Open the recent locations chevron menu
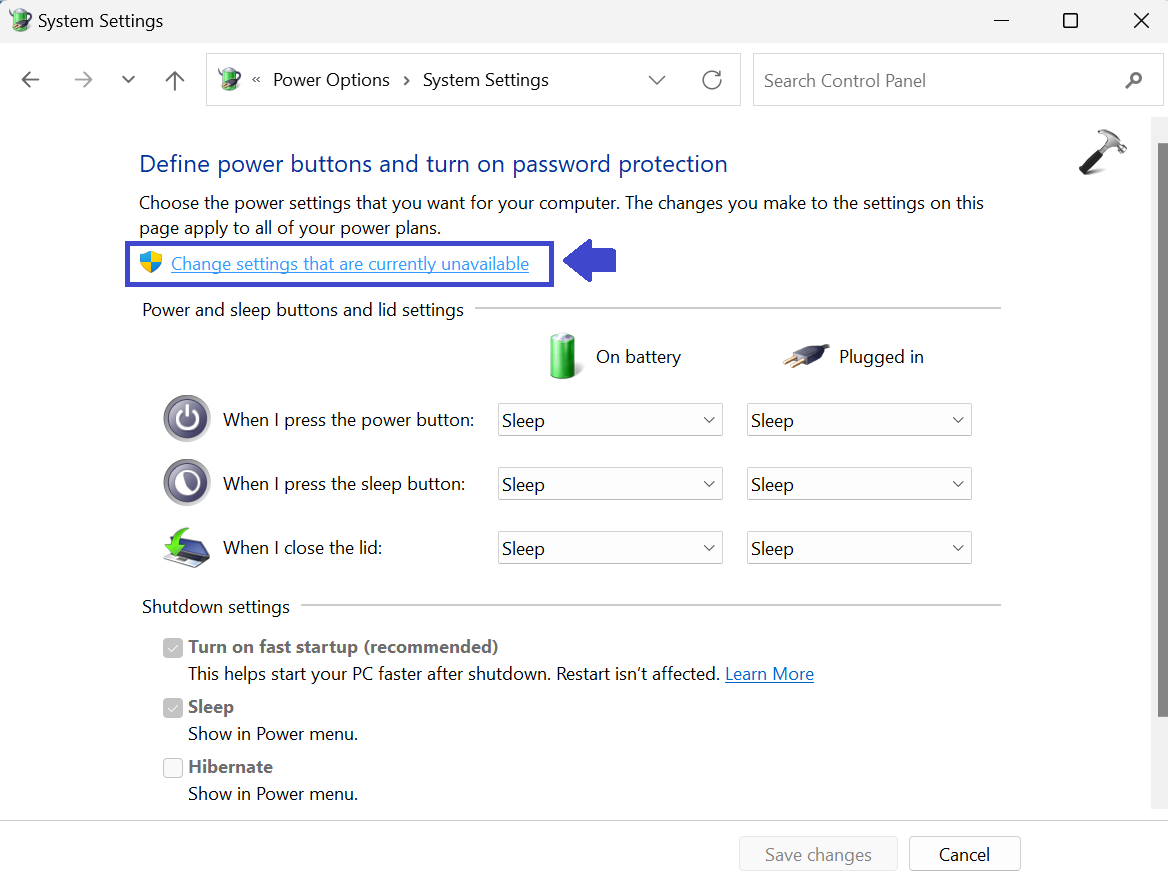 point(128,80)
